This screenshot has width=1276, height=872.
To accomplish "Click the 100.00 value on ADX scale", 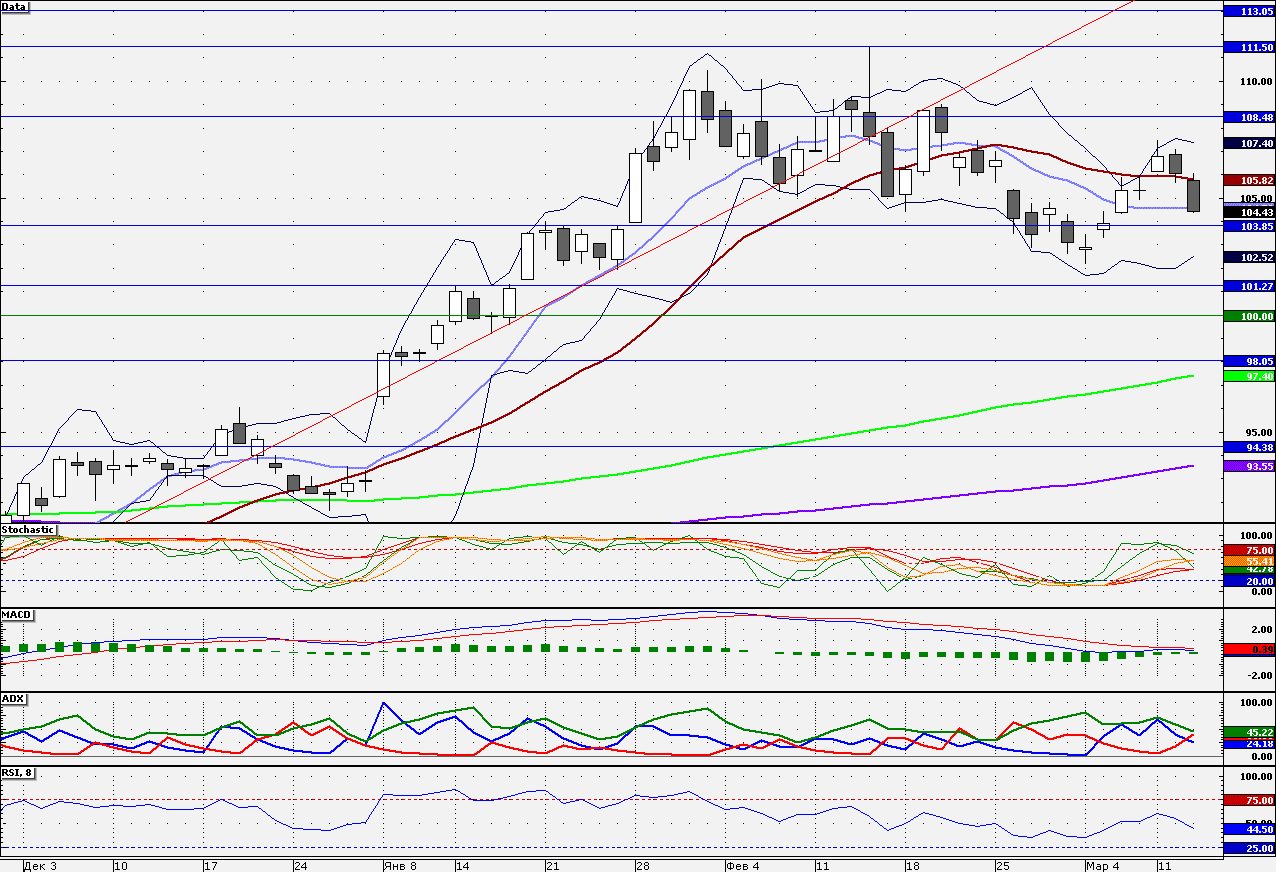I will click(1256, 703).
